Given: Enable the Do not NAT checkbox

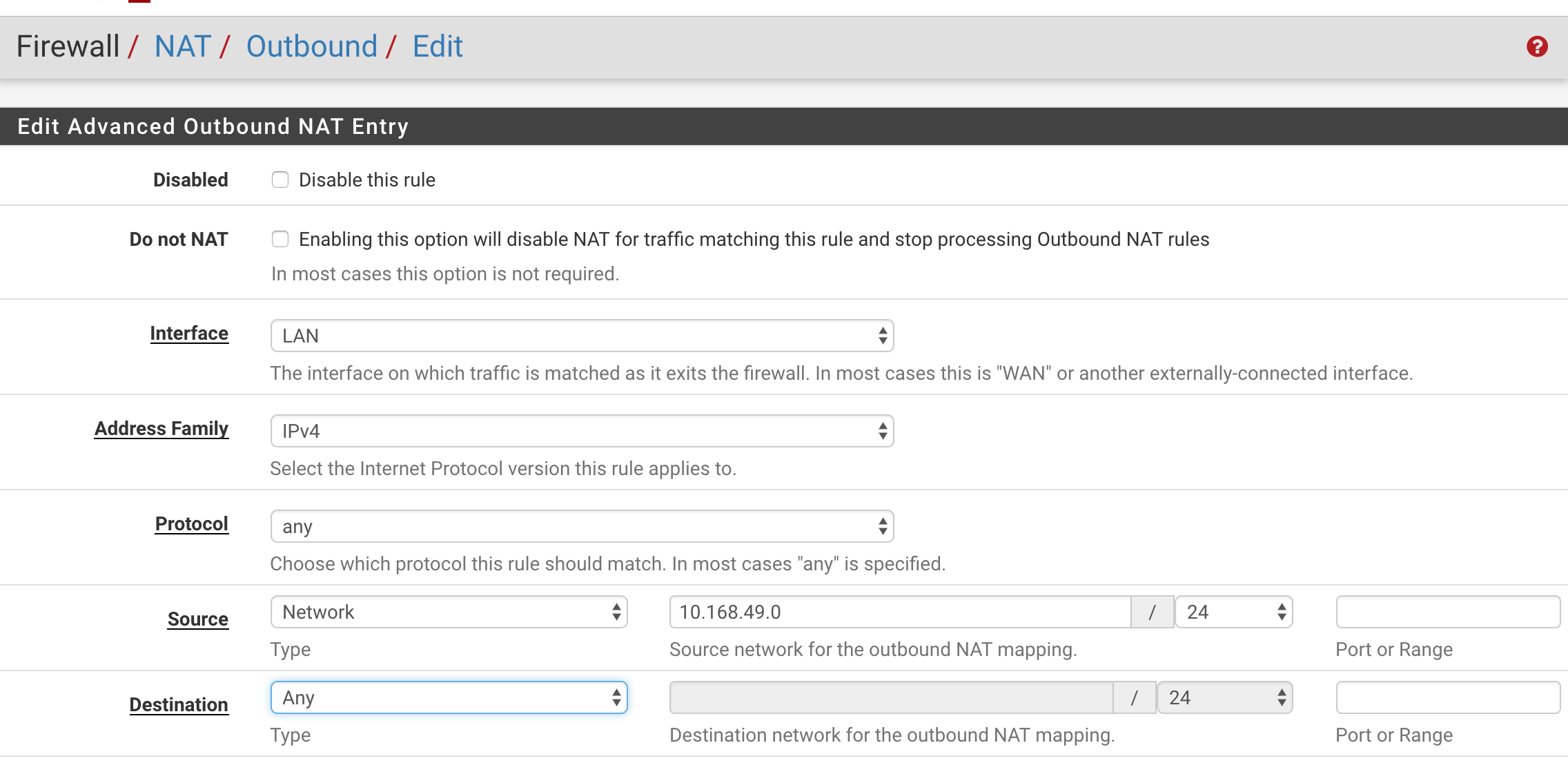Looking at the screenshot, I should pyautogui.click(x=281, y=238).
